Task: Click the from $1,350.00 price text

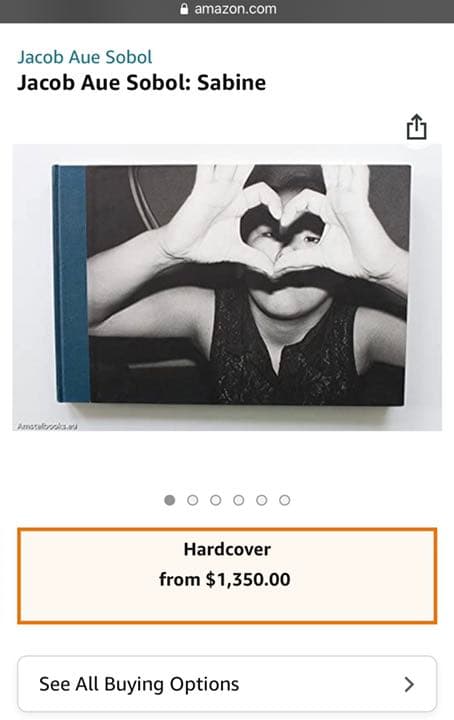Action: [x=225, y=579]
